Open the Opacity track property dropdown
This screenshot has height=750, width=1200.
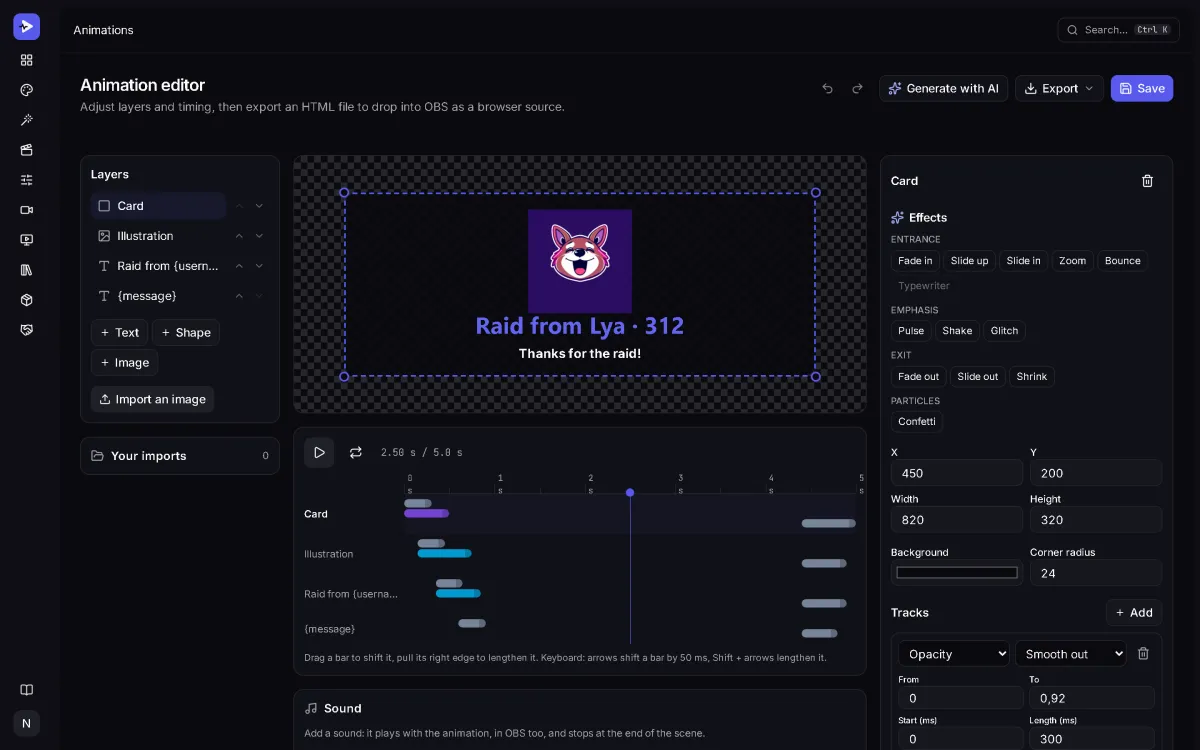click(x=954, y=654)
